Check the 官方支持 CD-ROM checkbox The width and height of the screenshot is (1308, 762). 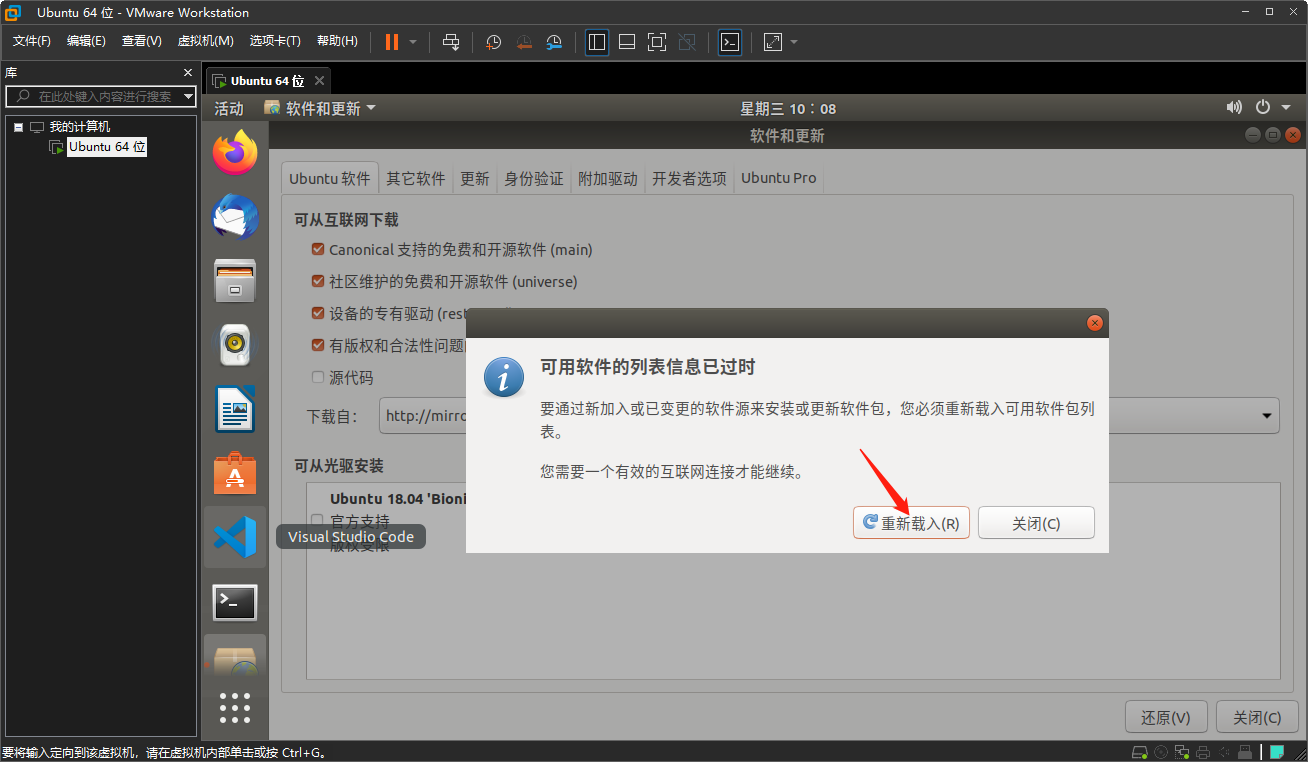click(317, 520)
